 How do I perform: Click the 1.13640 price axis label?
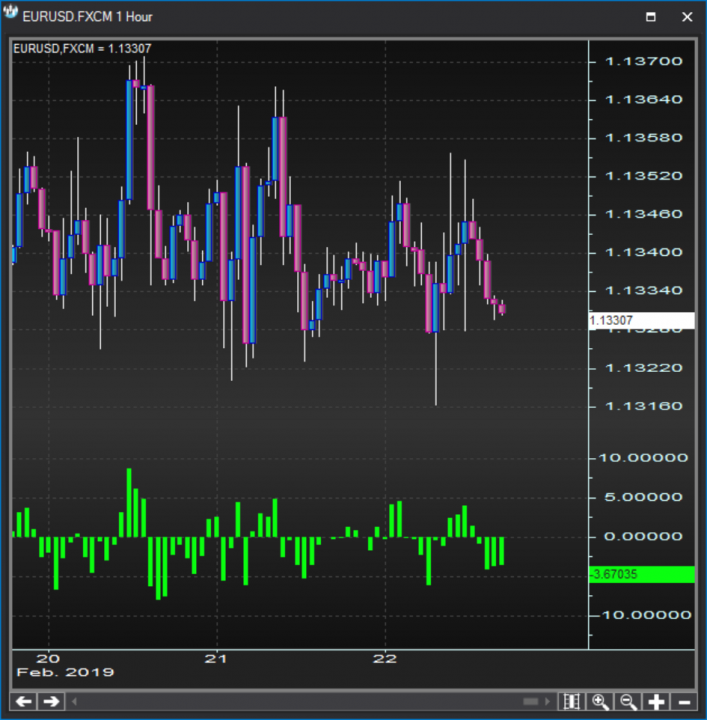644,100
